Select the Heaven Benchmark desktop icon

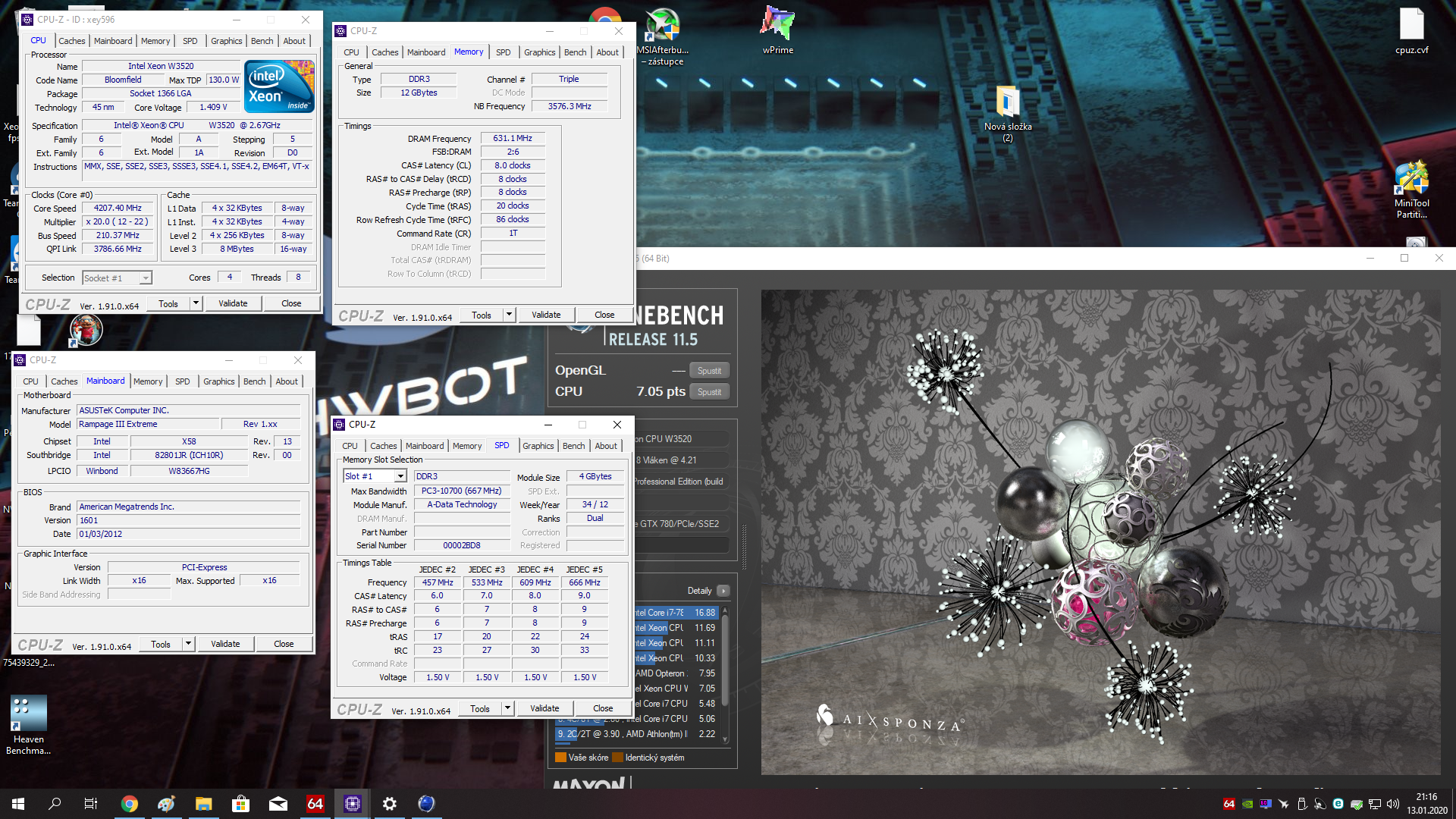click(29, 724)
